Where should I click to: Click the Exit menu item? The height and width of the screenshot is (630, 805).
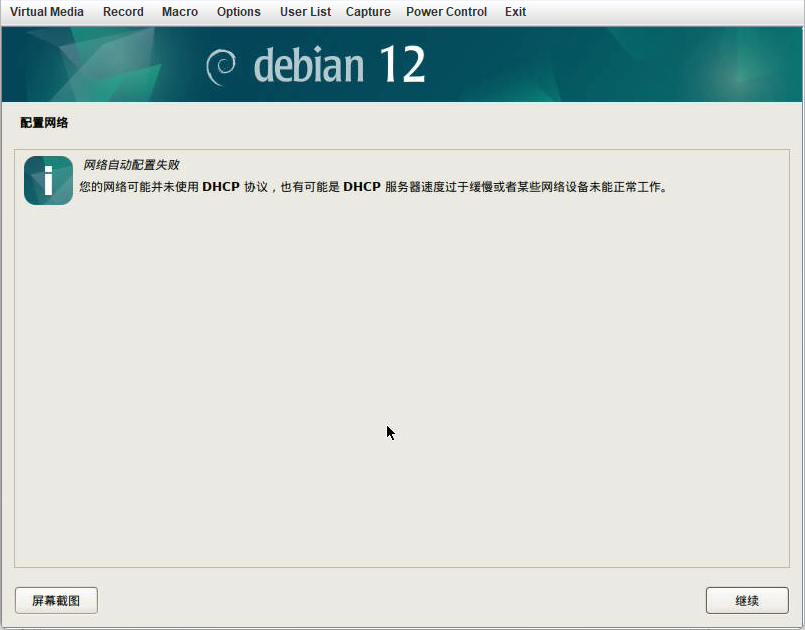coord(515,12)
